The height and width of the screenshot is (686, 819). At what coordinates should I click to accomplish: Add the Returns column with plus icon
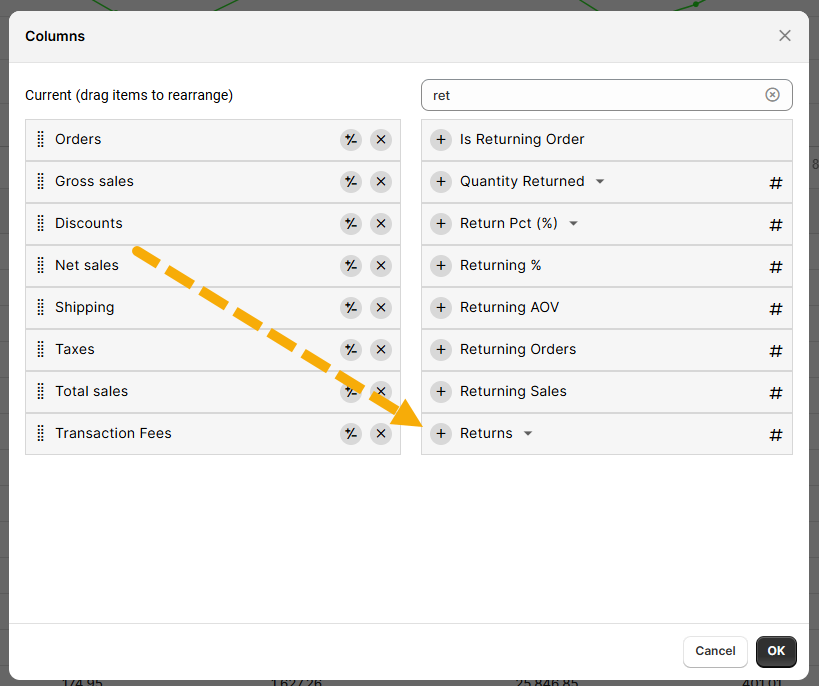click(441, 434)
